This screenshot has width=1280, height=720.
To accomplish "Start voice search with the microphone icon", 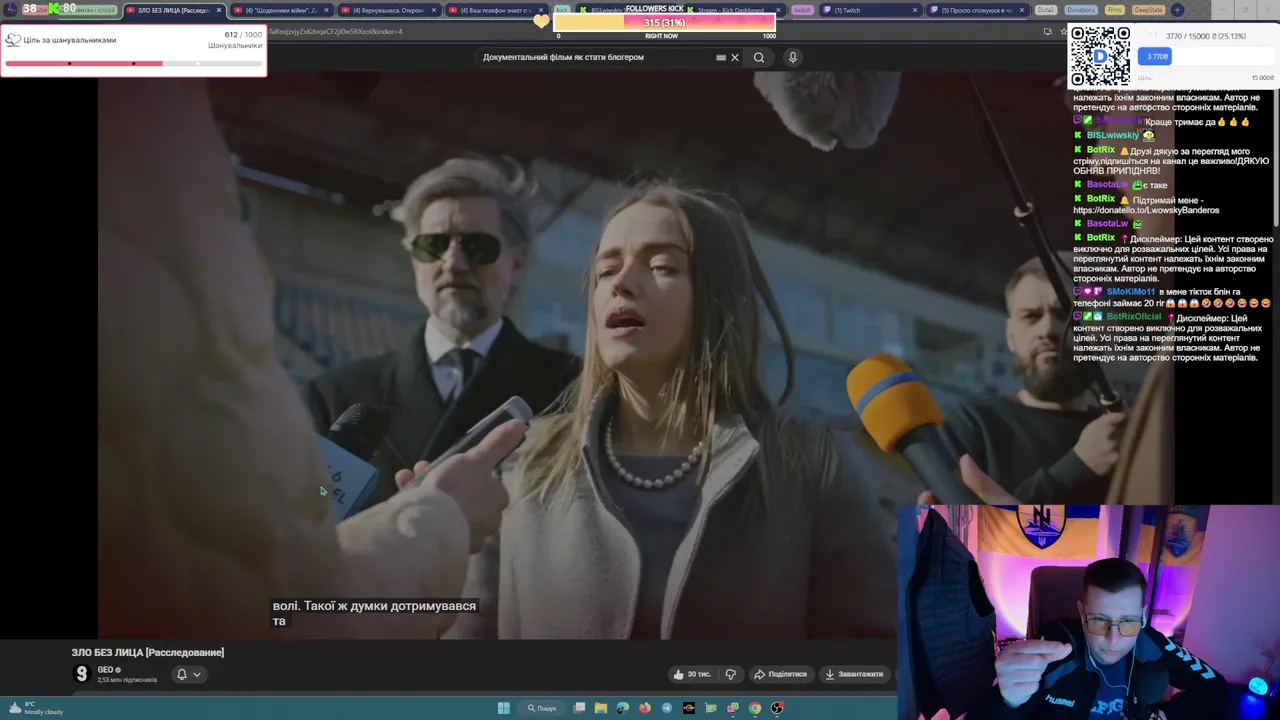I will coord(792,57).
